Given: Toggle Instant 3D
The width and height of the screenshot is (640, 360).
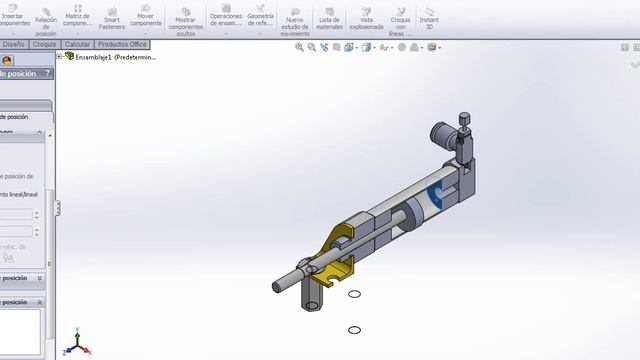Looking at the screenshot, I should pos(429,19).
